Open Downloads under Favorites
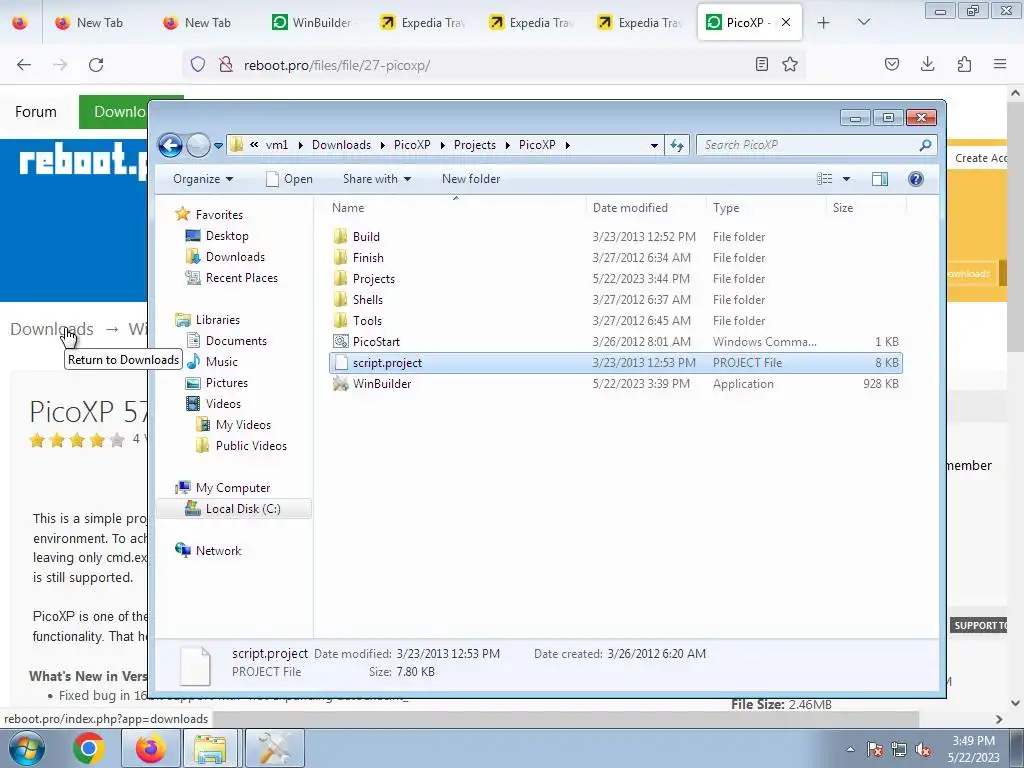 click(235, 257)
